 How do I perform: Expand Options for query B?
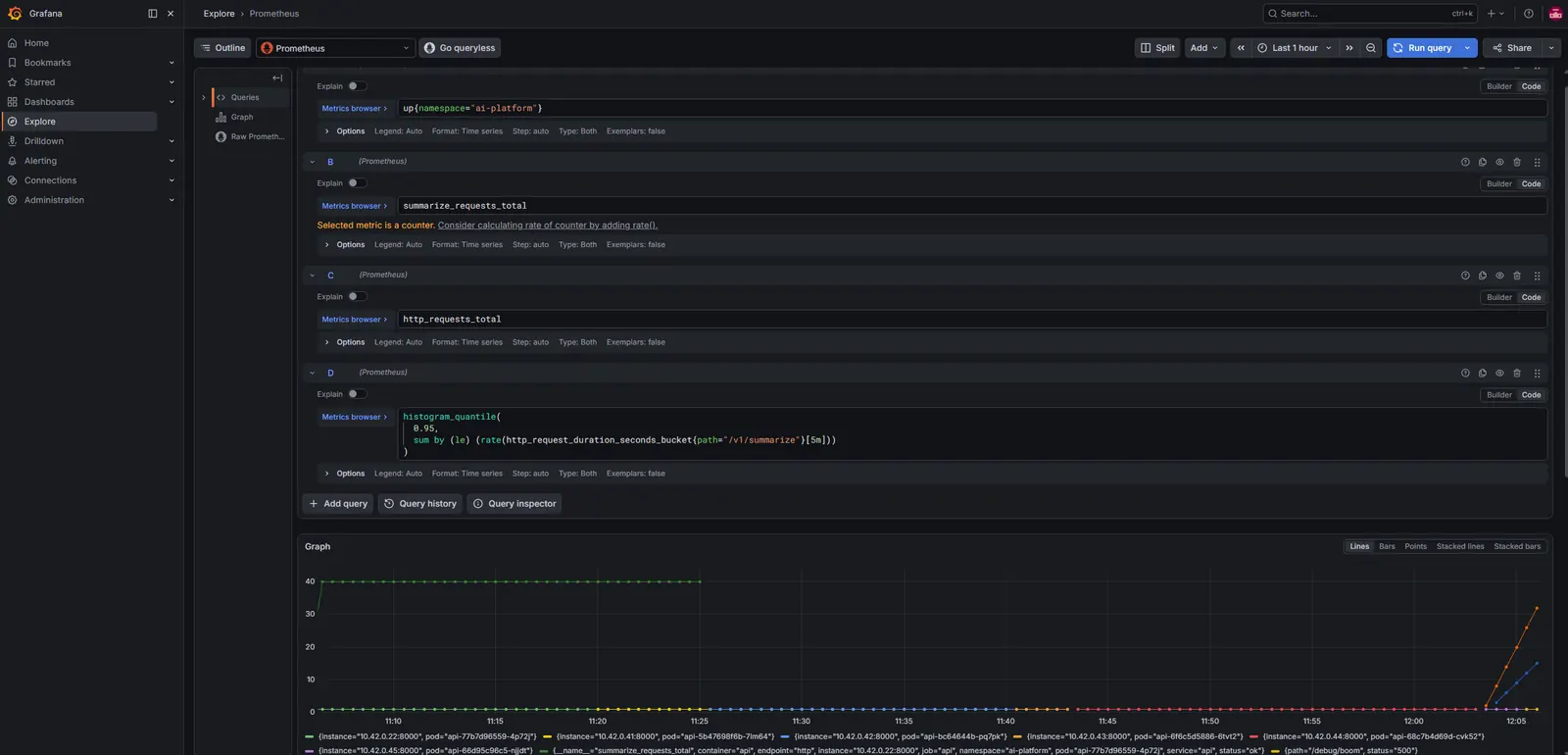pyautogui.click(x=345, y=245)
